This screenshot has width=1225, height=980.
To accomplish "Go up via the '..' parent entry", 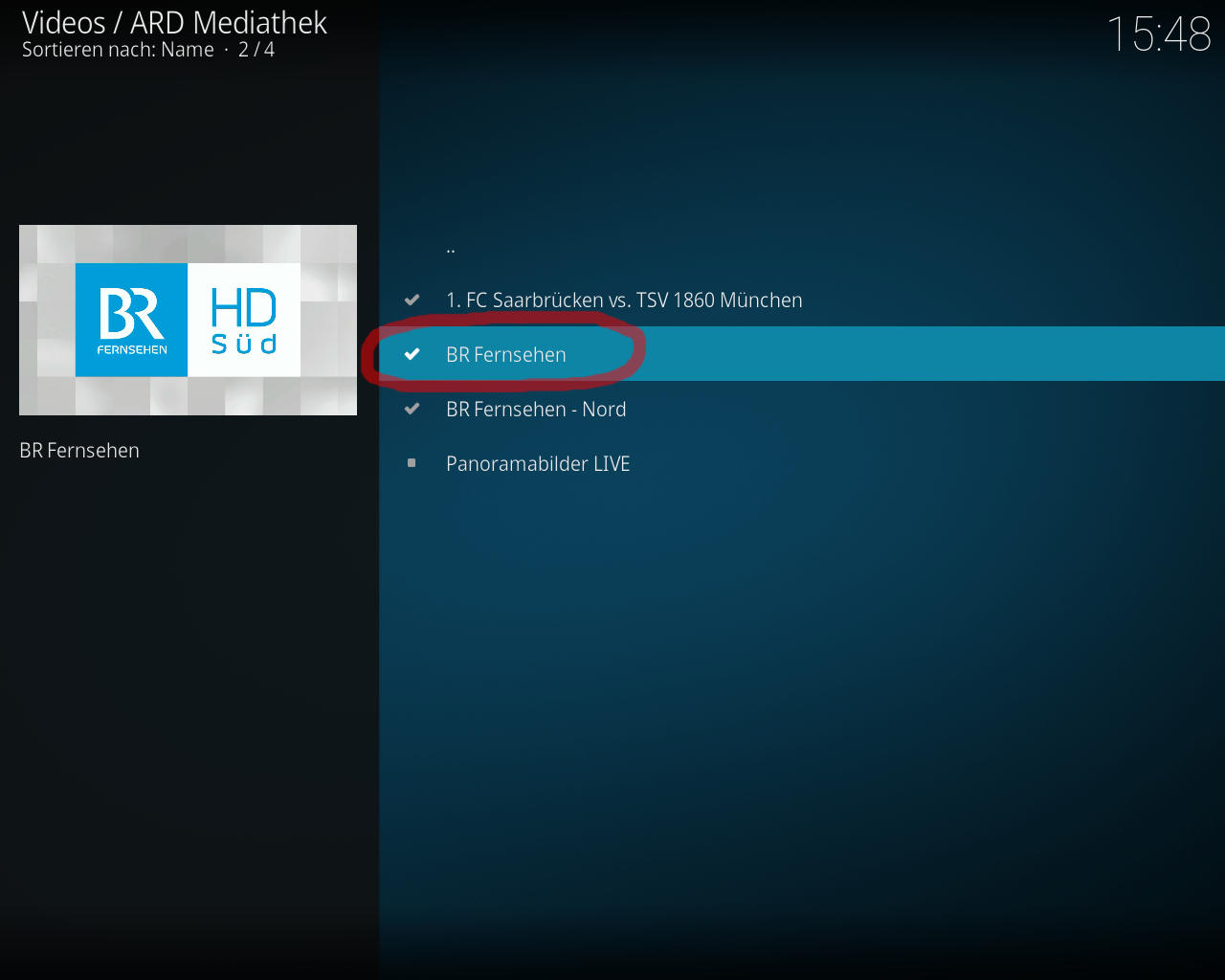I will click(802, 246).
